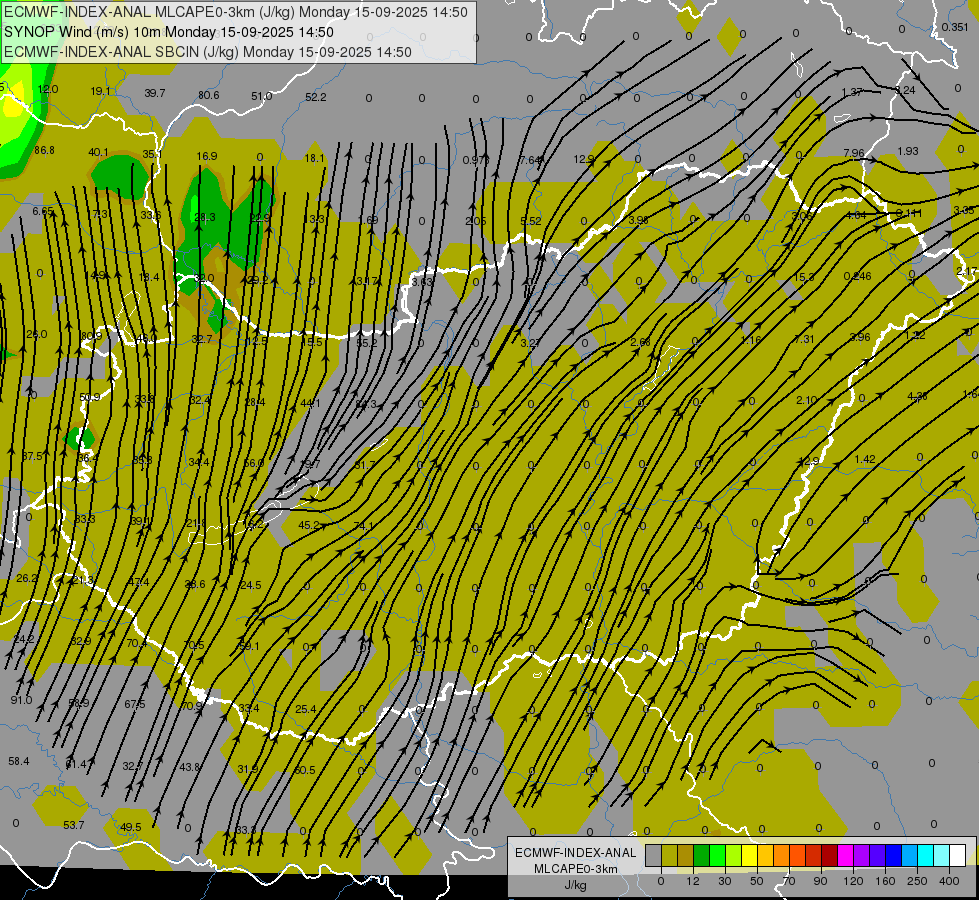Click the 'J/kg' unit label in the legend
The image size is (979, 900).
(575, 885)
